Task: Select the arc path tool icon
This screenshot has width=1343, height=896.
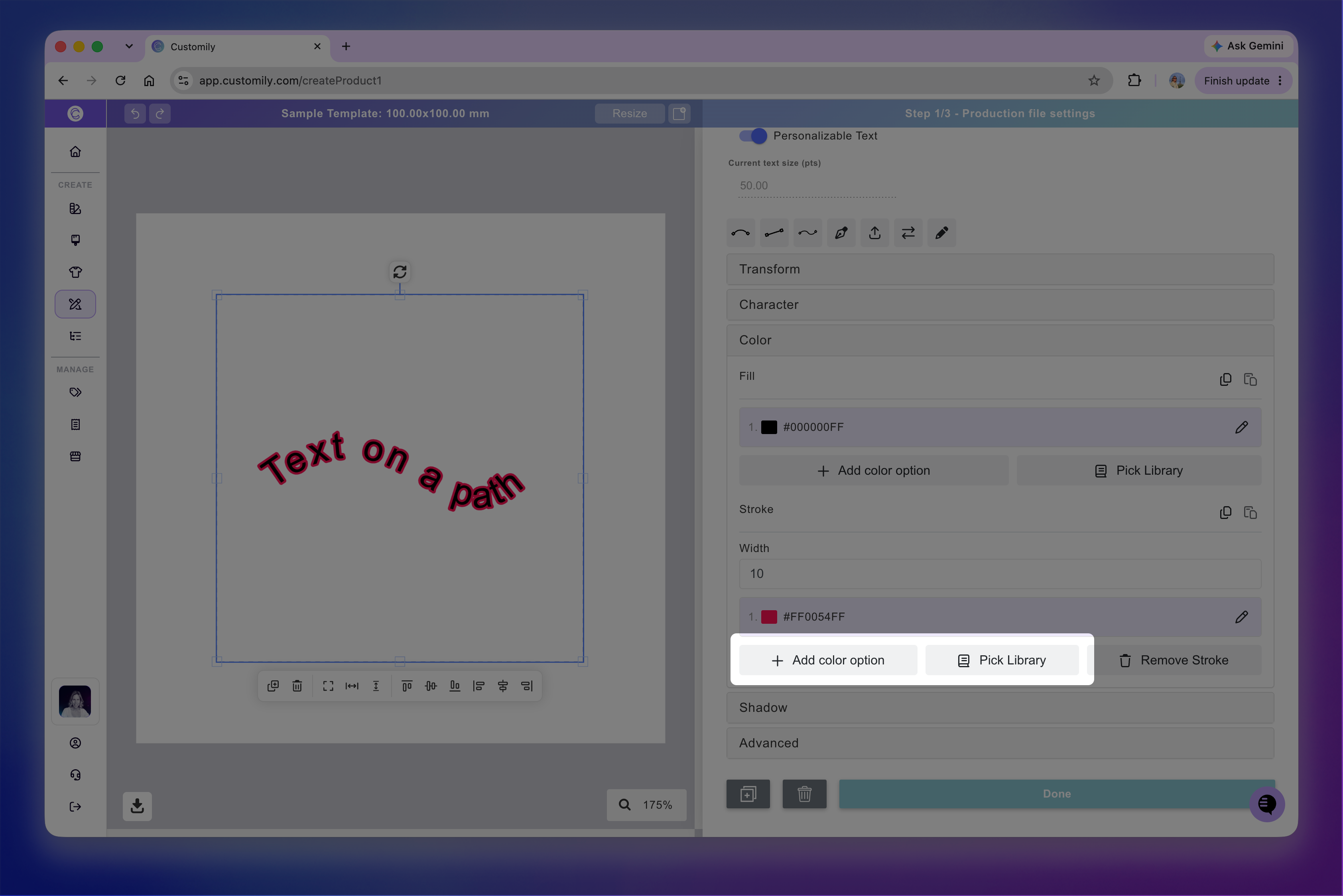Action: pos(740,233)
